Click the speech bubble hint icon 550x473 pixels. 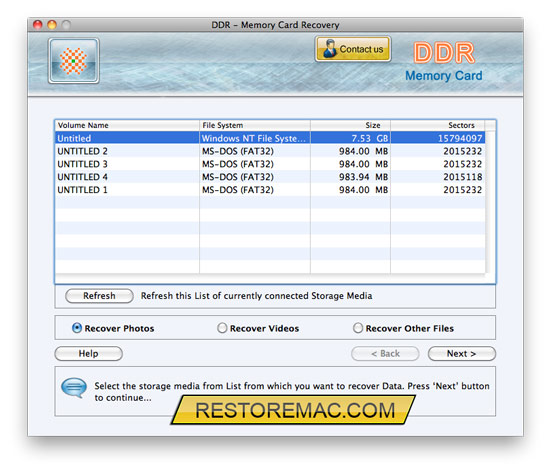[74, 387]
